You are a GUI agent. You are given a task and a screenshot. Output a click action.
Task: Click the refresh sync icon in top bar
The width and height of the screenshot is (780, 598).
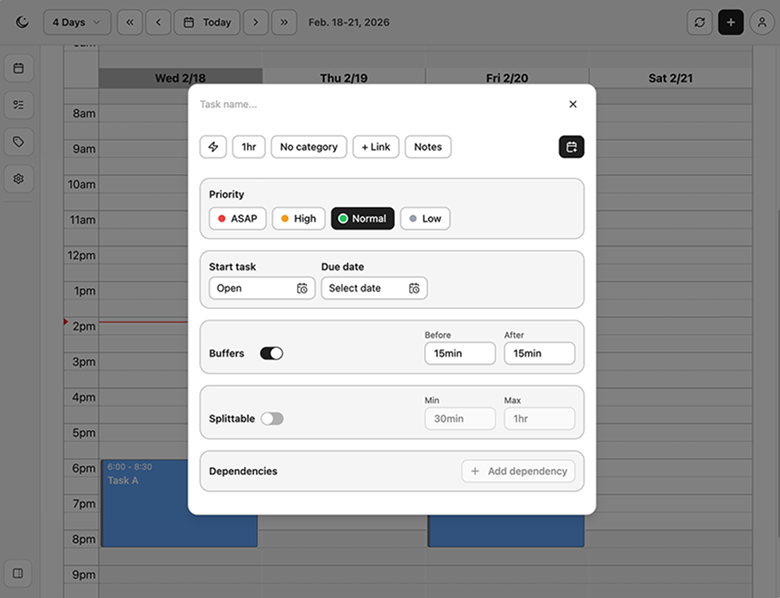pos(700,22)
